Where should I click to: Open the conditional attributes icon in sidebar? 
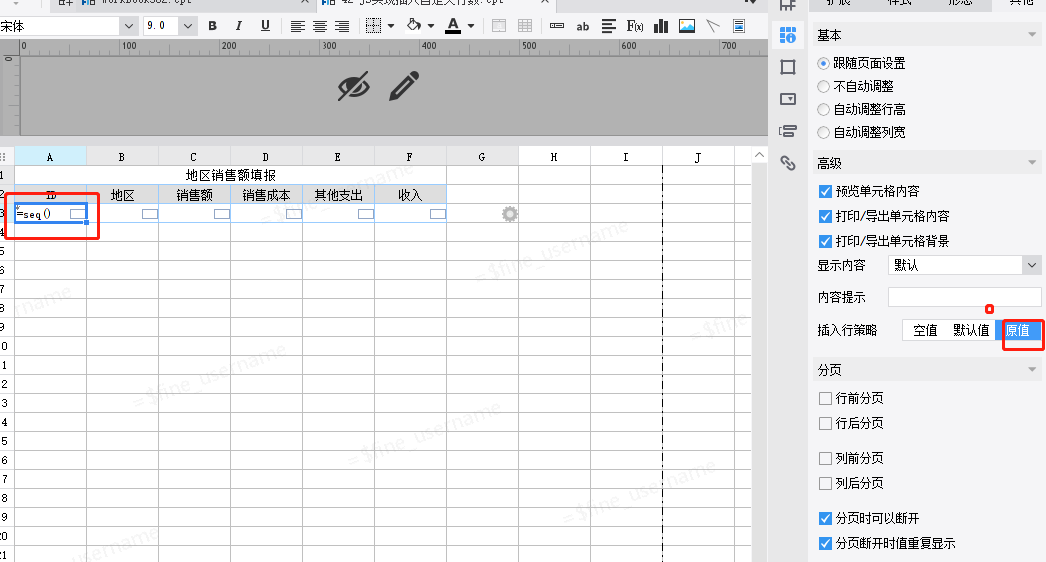coord(788,131)
